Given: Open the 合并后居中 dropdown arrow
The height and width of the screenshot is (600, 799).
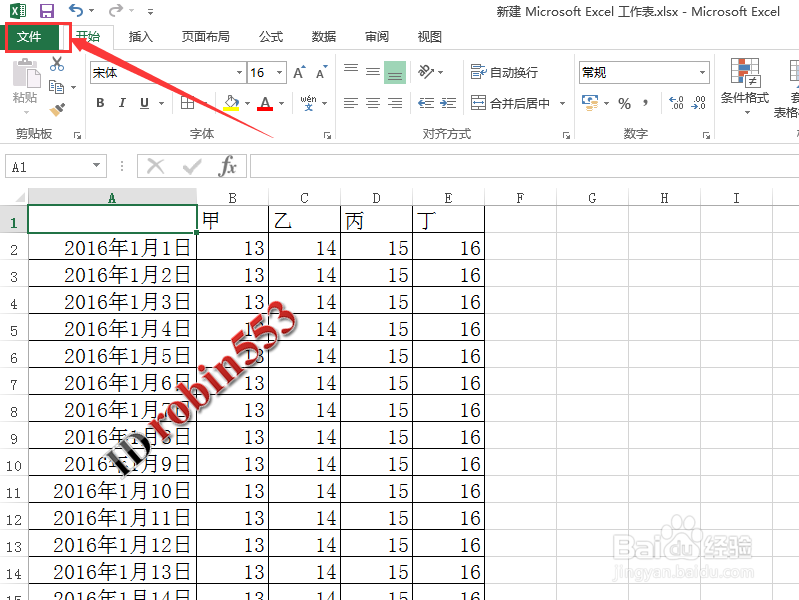Looking at the screenshot, I should click(563, 103).
